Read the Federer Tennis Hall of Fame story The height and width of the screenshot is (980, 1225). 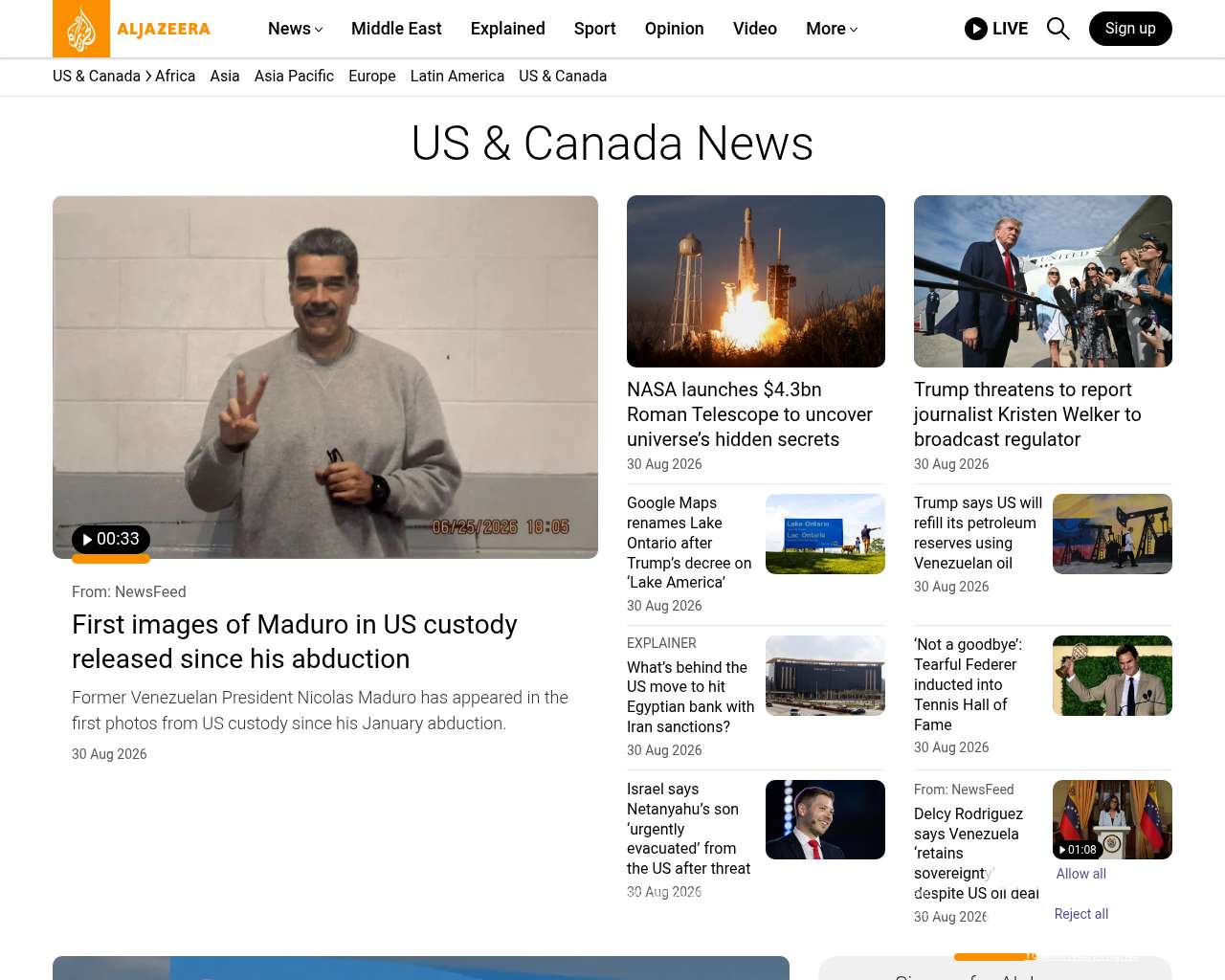(968, 685)
